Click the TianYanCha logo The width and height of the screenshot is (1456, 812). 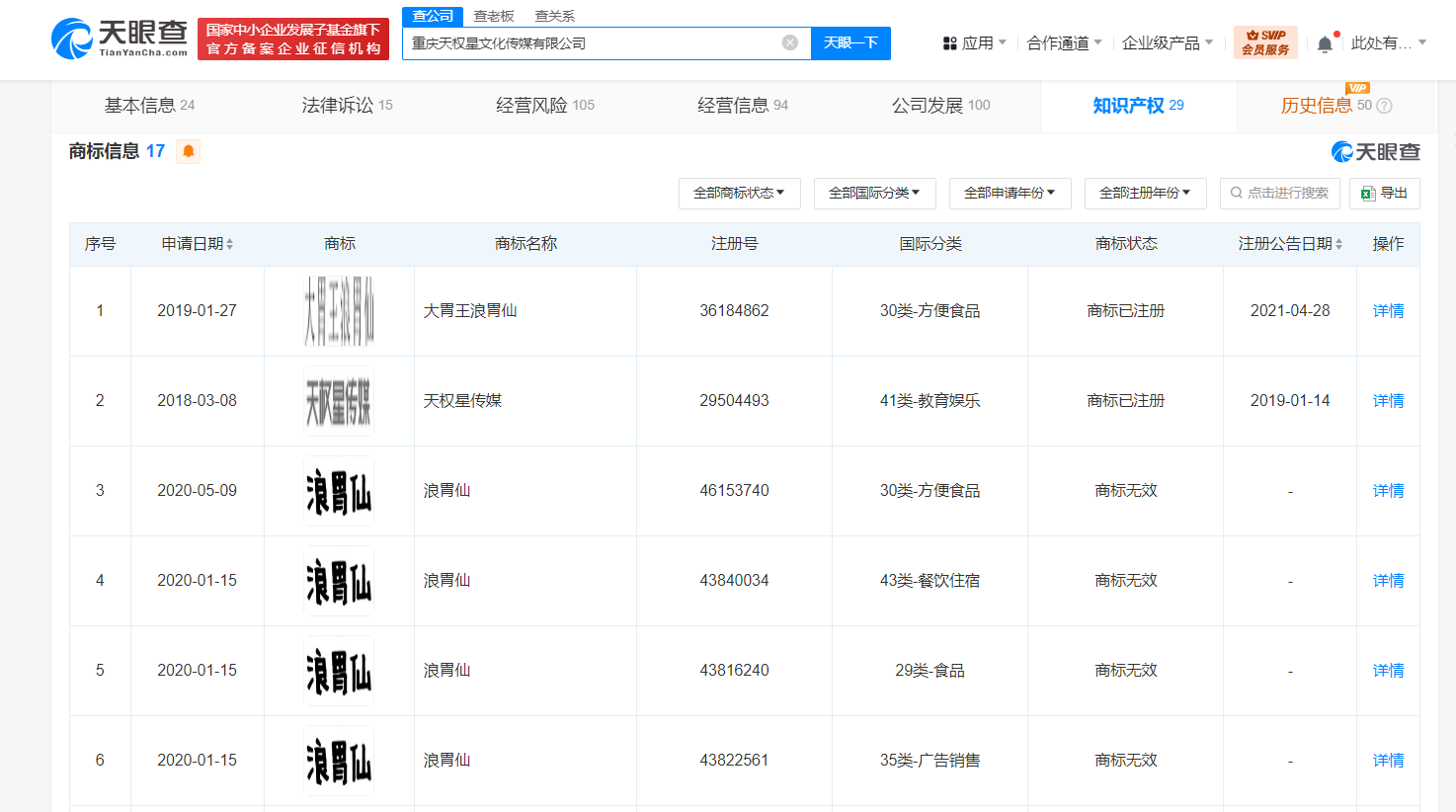120,39
